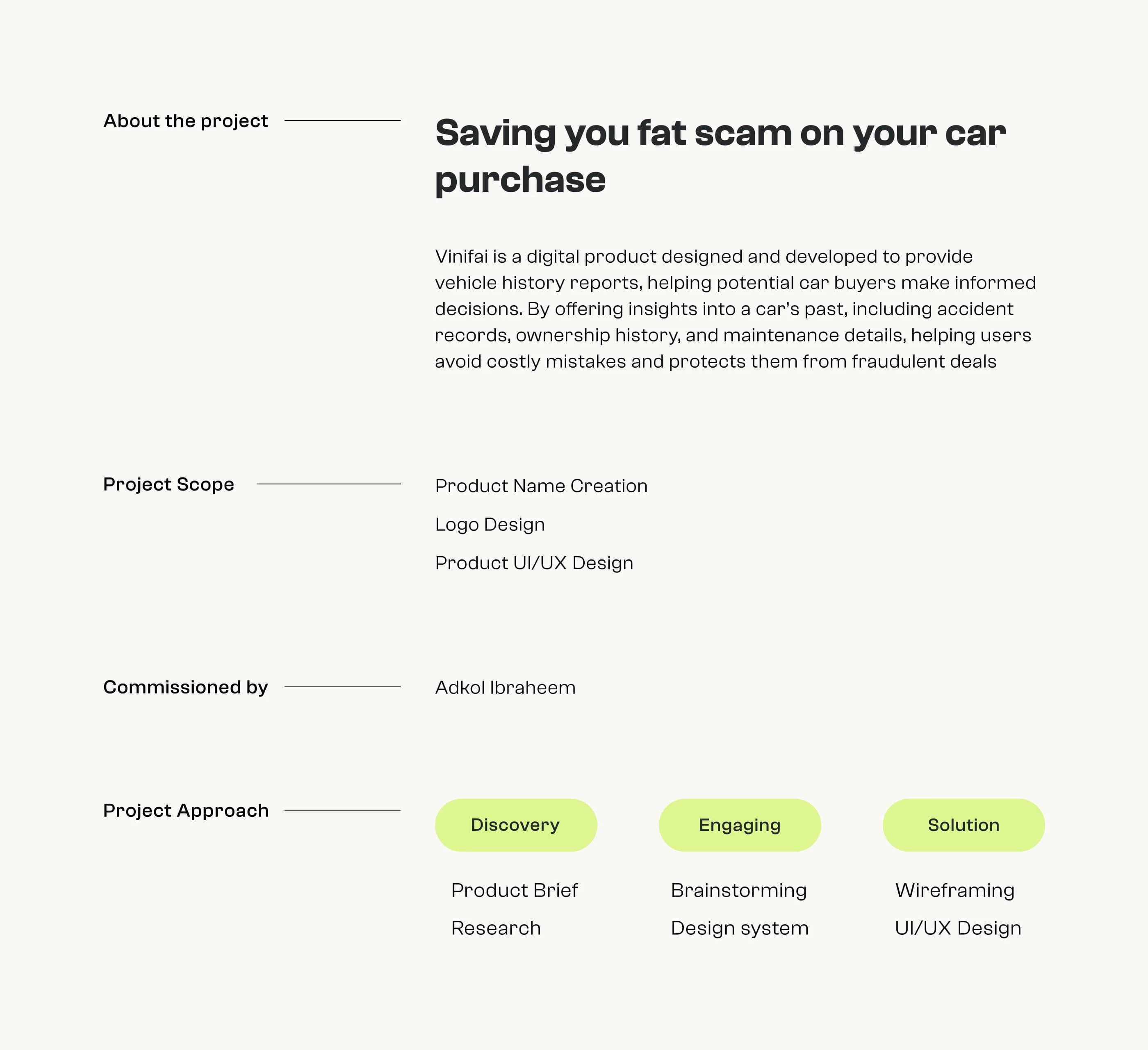Click 'Brainstorming' under Engaging
Viewport: 1148px width, 1050px height.
click(738, 891)
